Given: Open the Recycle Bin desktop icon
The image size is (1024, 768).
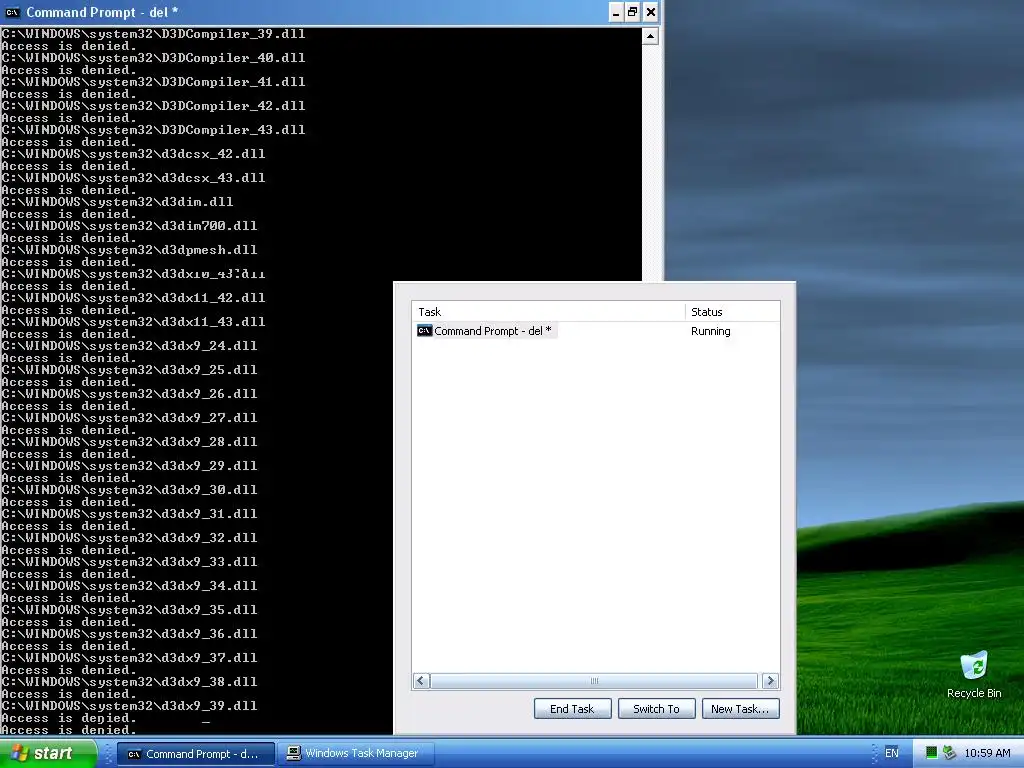Looking at the screenshot, I should (x=974, y=675).
